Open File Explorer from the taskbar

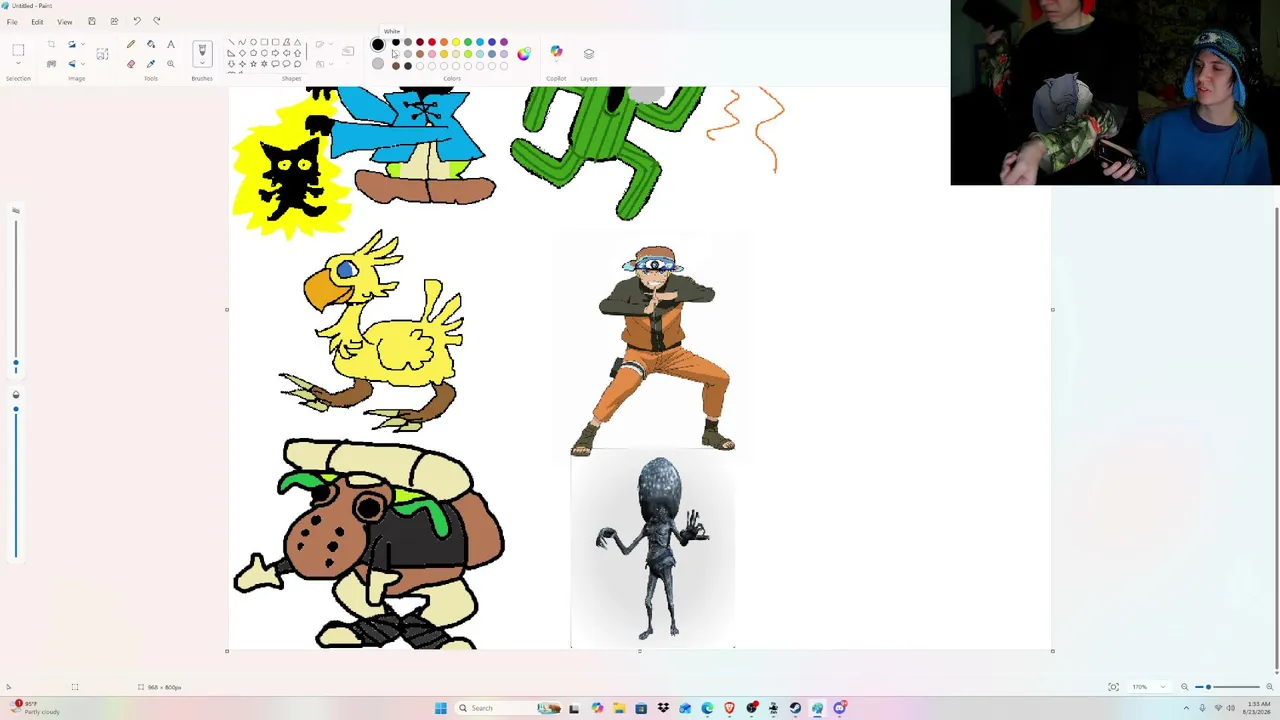coord(619,708)
